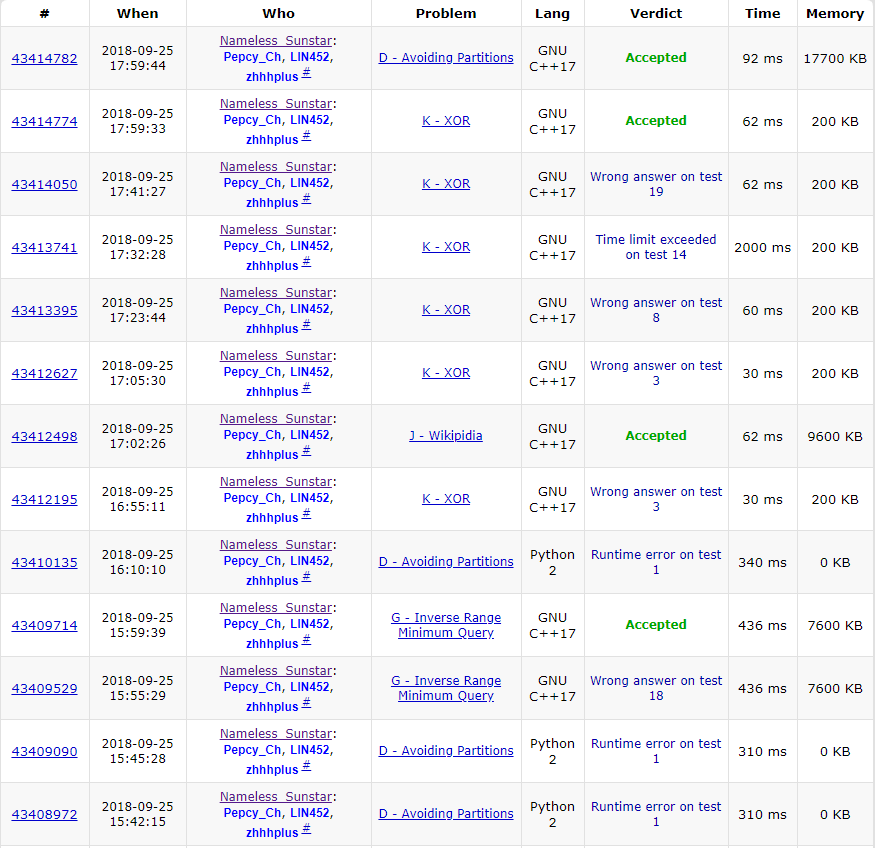
Task: Open zhhhplus profile in the 43412195 row
Action: [272, 518]
